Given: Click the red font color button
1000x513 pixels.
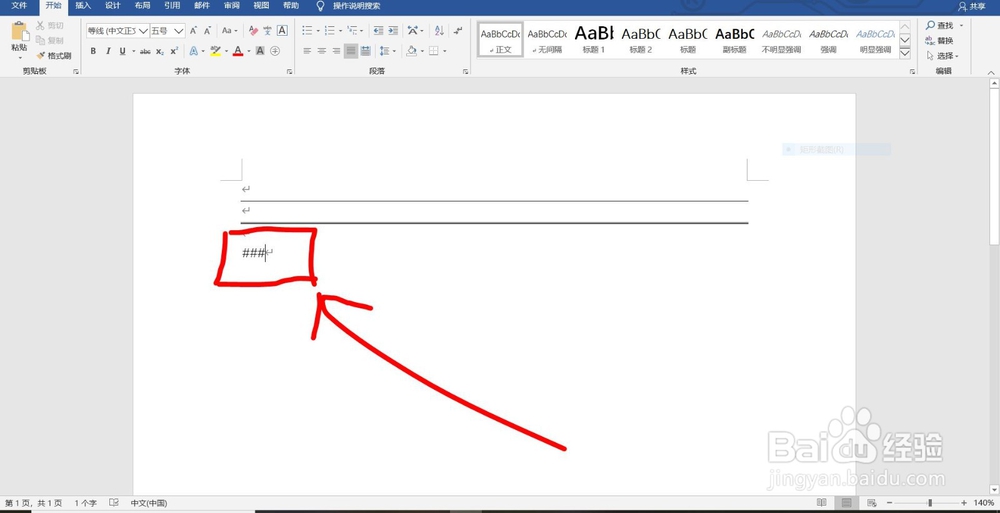Looking at the screenshot, I should (x=238, y=51).
